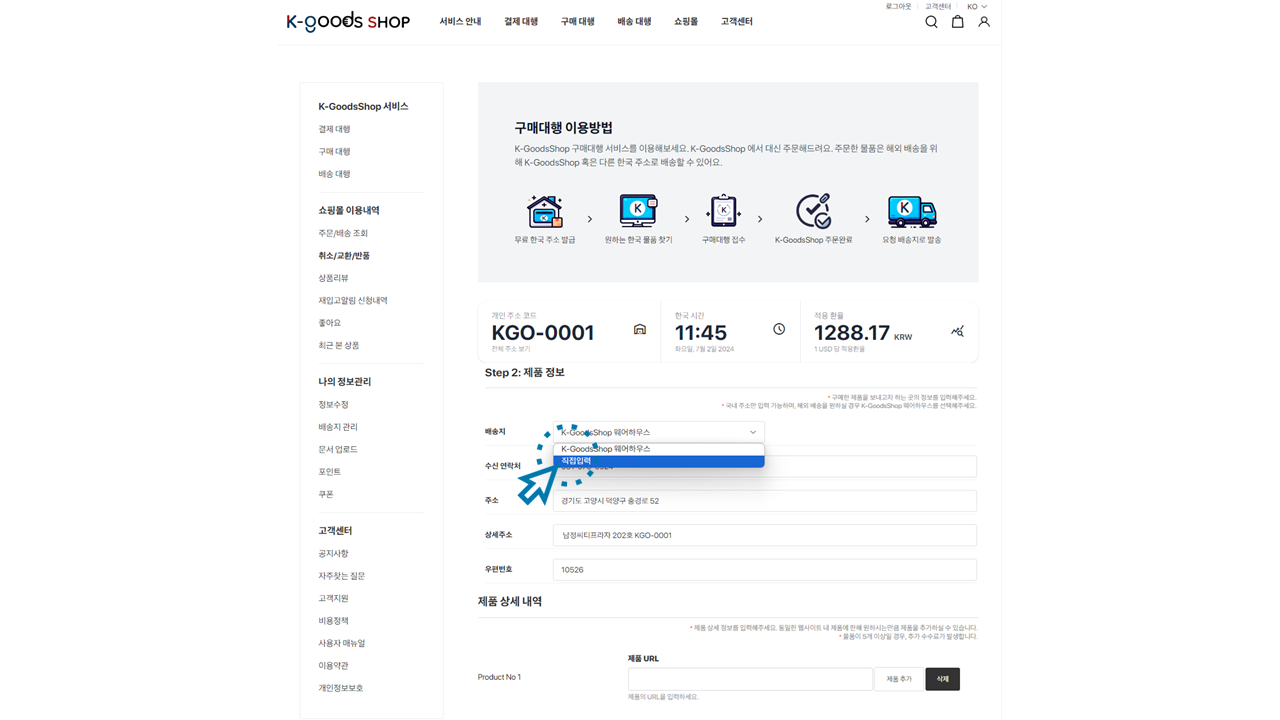Click the search magnifier icon in header

pyautogui.click(x=931, y=22)
